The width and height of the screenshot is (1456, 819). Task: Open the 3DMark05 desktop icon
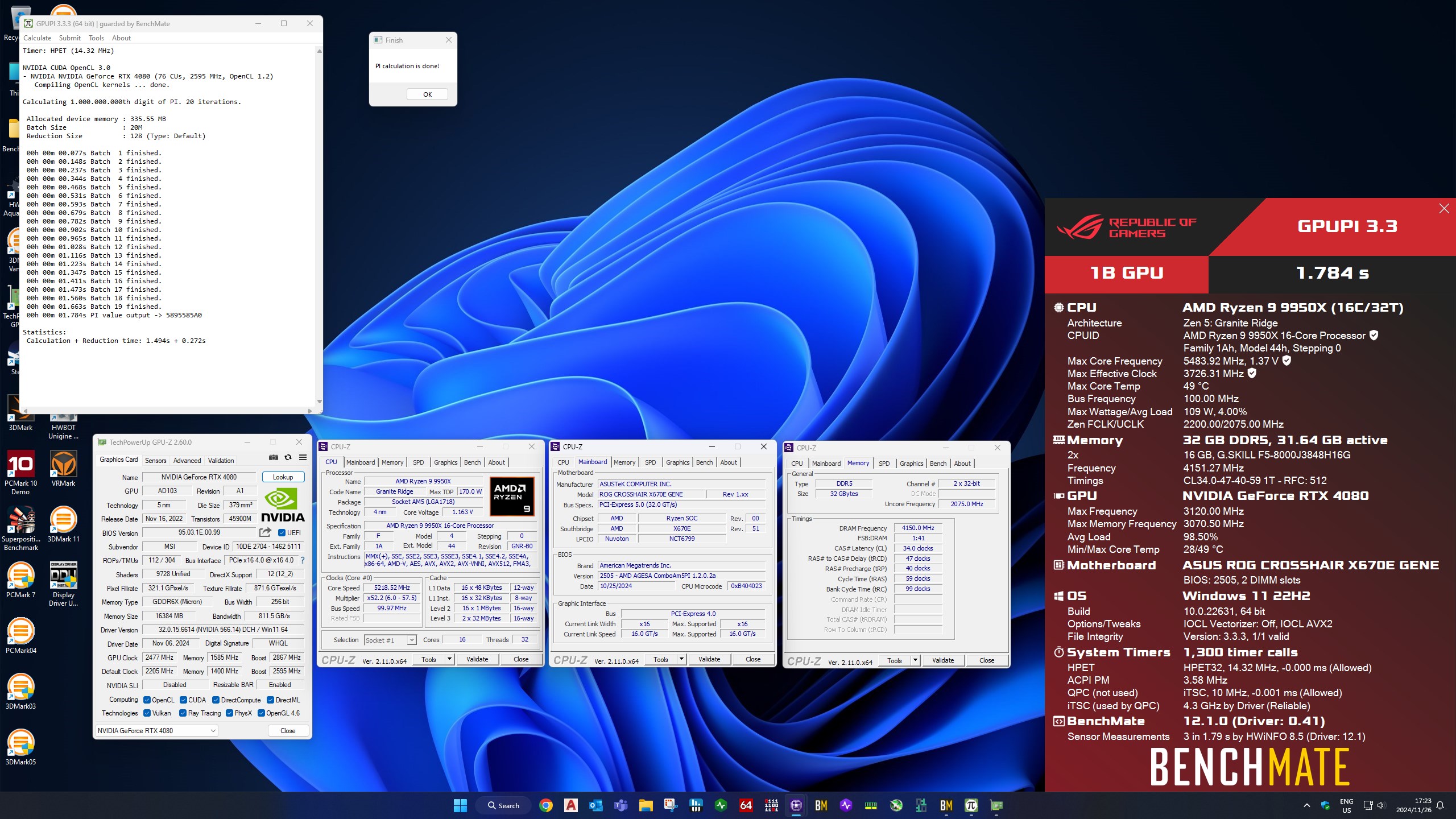(x=20, y=747)
